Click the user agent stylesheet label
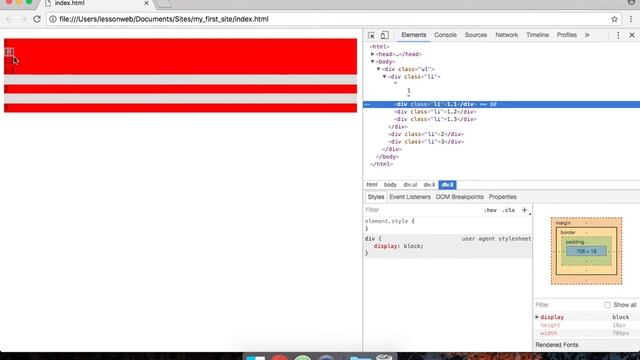Viewport: 640px width, 360px height. click(496, 239)
